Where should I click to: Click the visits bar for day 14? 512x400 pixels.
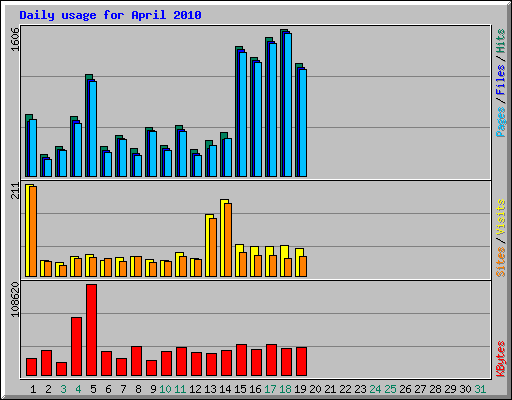pyautogui.click(x=223, y=238)
